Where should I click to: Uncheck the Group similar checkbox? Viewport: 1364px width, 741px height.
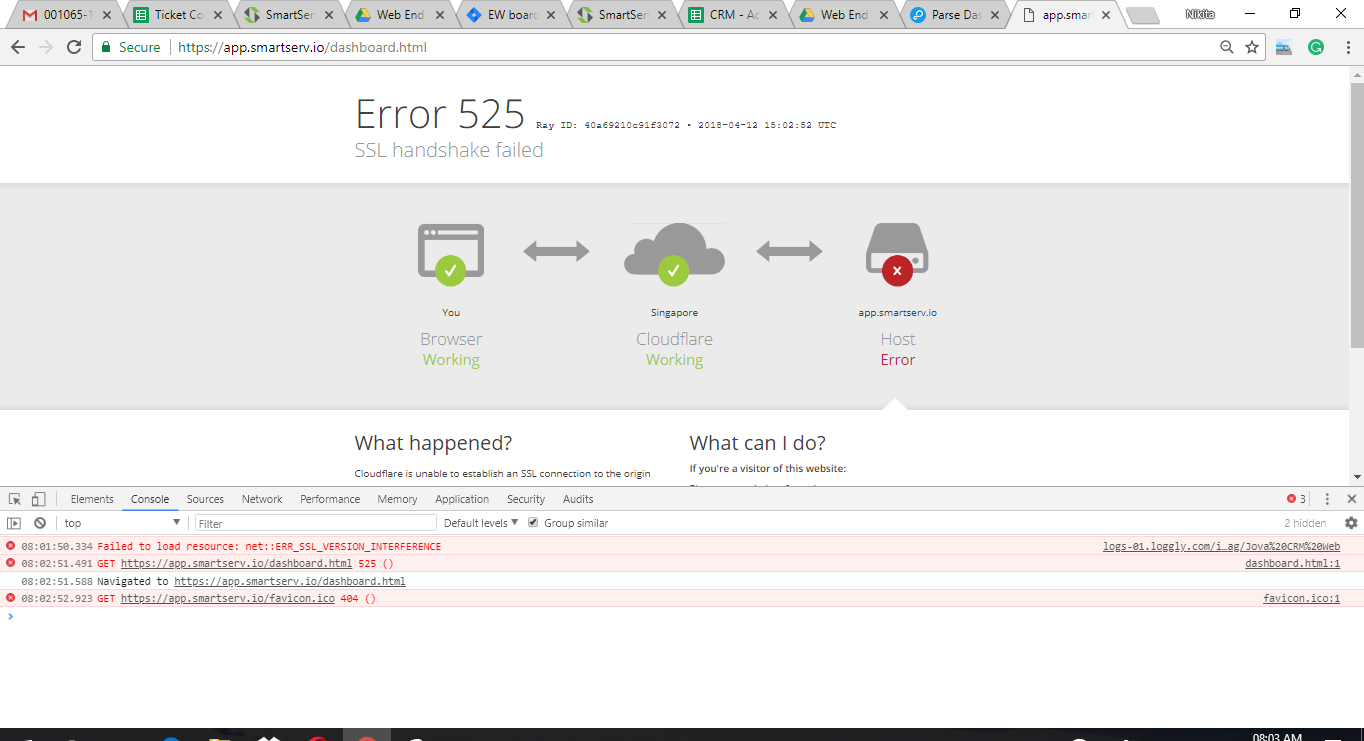(533, 523)
